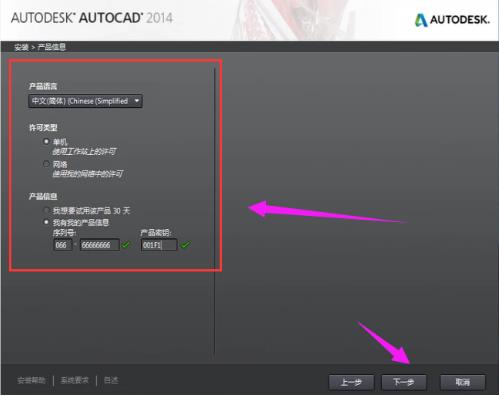This screenshot has width=499, height=396.
Task: Click the product key field containing 001F1
Action: 159,245
